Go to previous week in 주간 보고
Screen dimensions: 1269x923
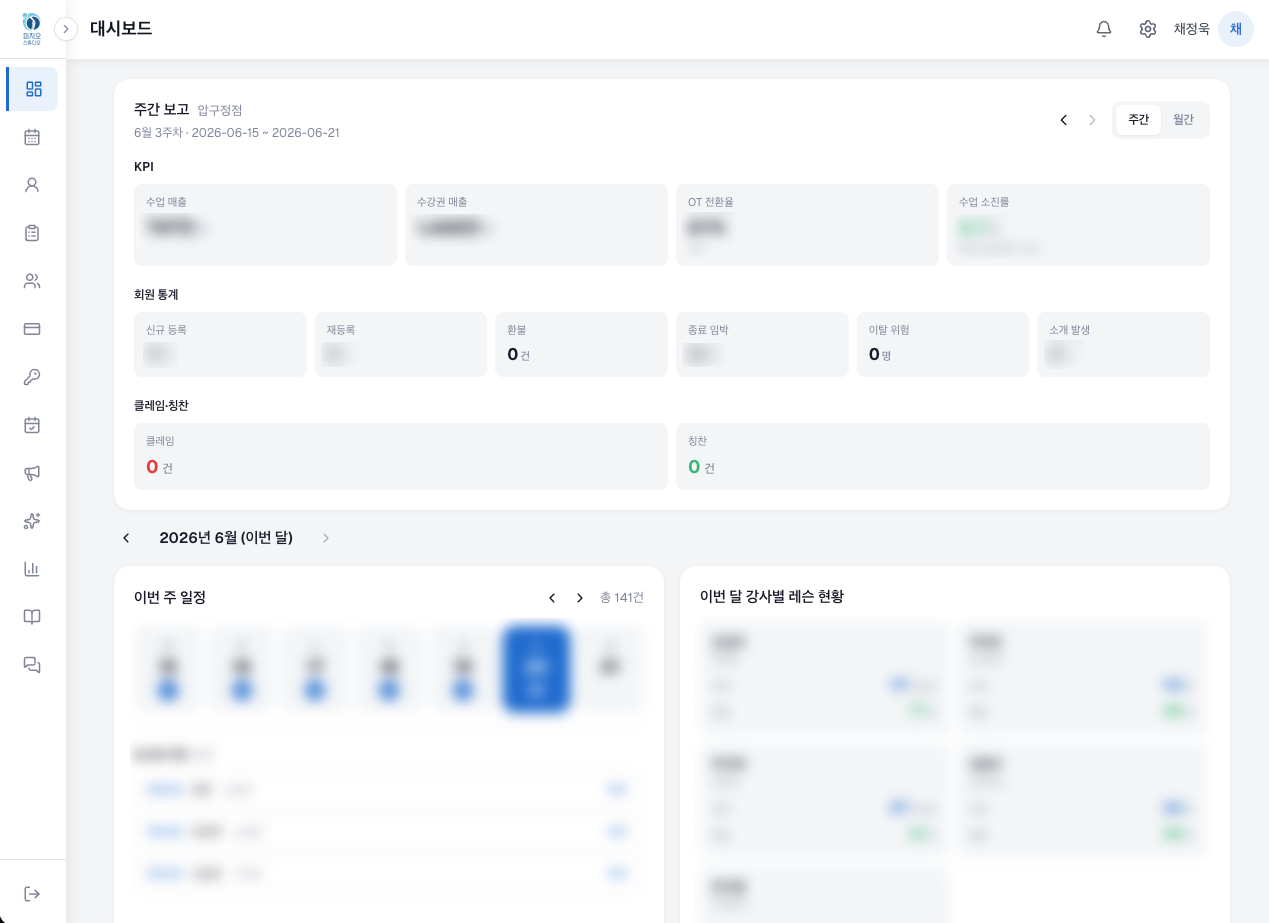click(x=1064, y=120)
